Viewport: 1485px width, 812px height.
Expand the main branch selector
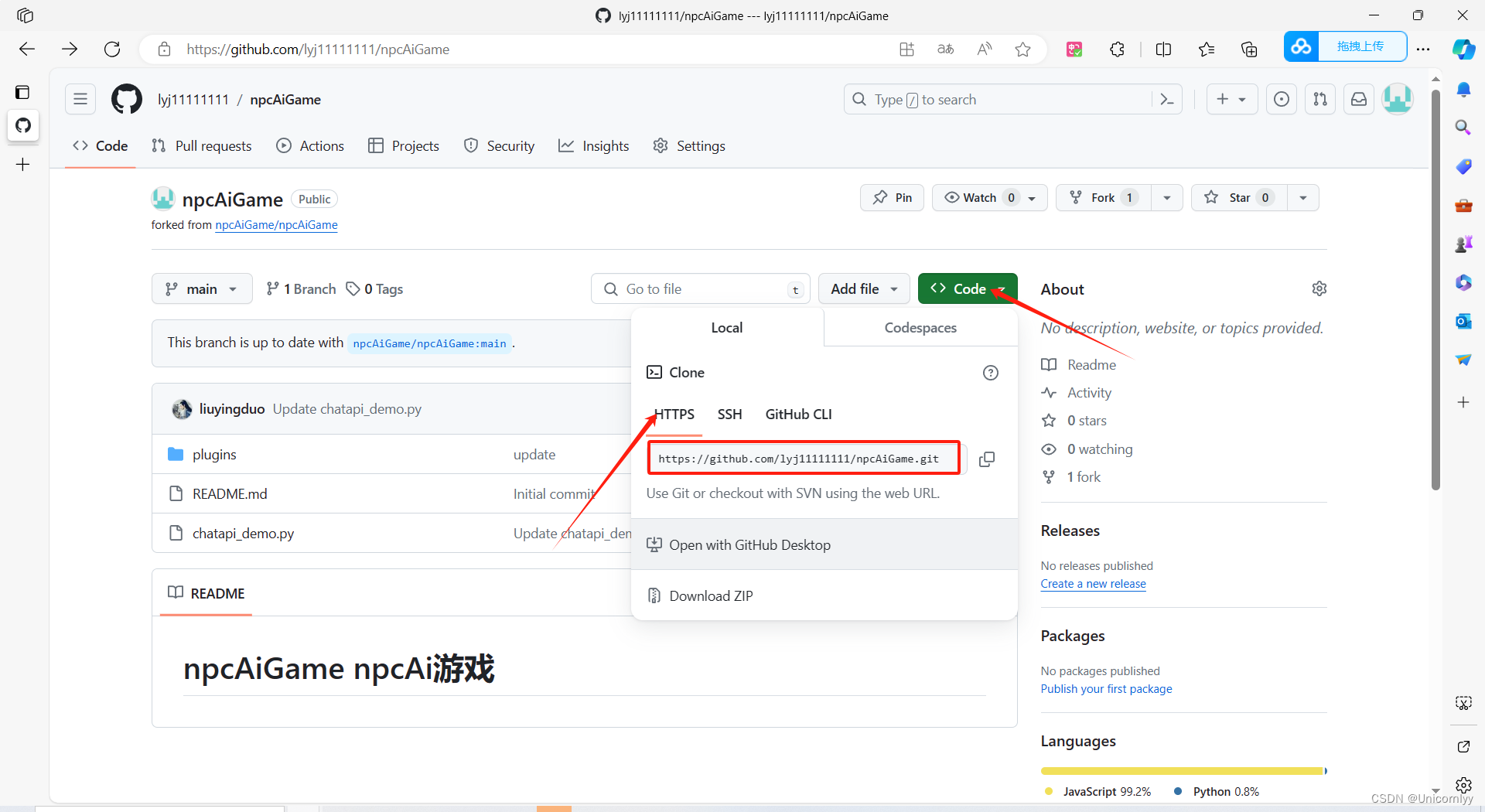coord(202,289)
